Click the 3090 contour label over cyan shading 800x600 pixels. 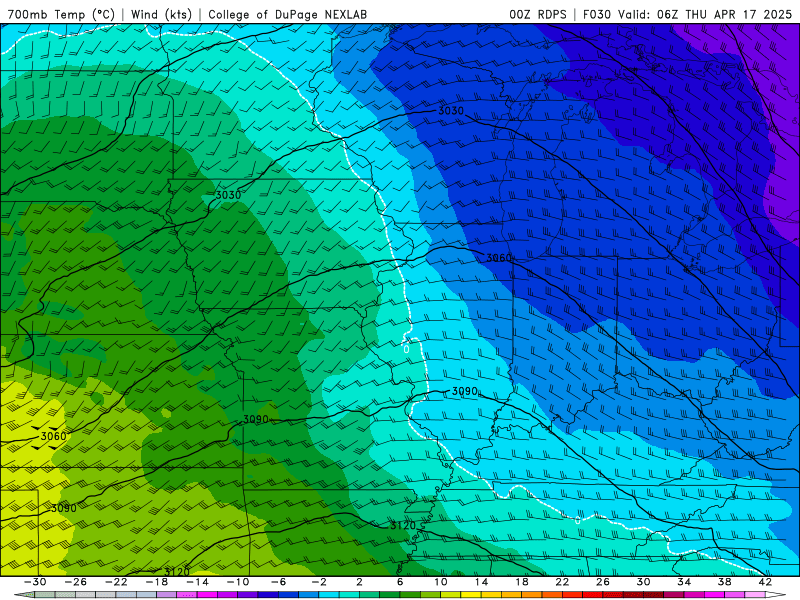pos(465,391)
